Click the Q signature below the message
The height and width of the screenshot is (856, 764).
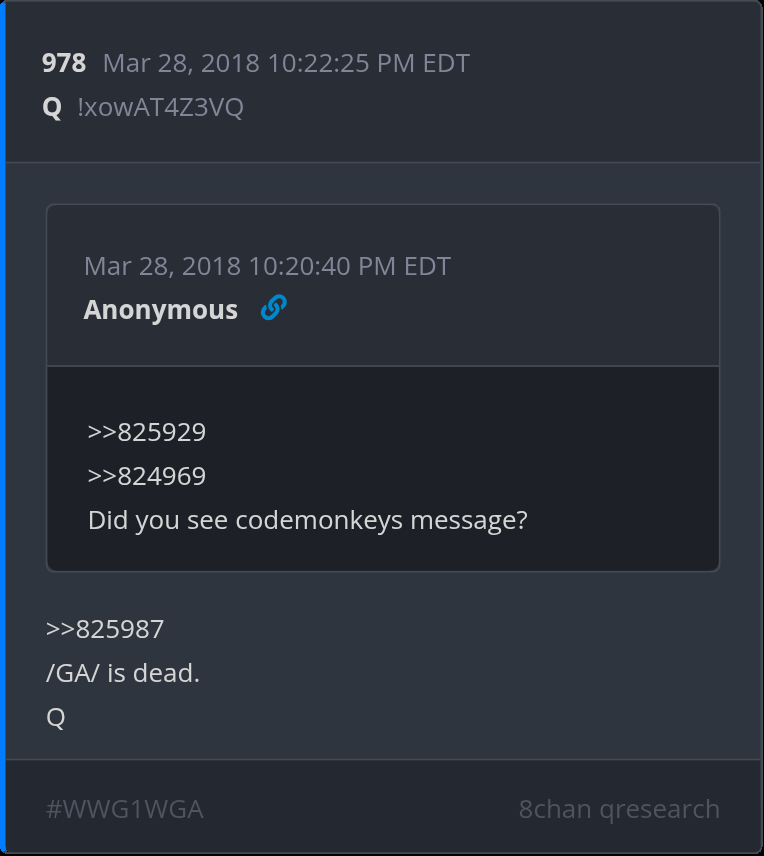56,717
